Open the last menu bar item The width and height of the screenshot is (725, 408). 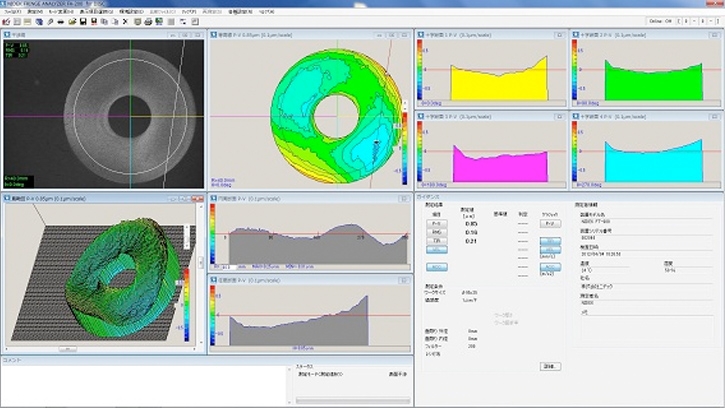[267, 11]
